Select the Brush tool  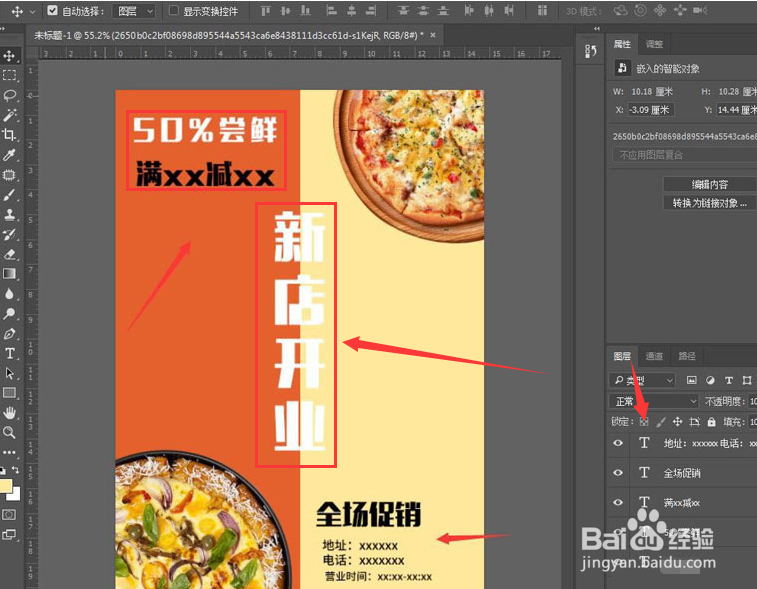(x=9, y=195)
